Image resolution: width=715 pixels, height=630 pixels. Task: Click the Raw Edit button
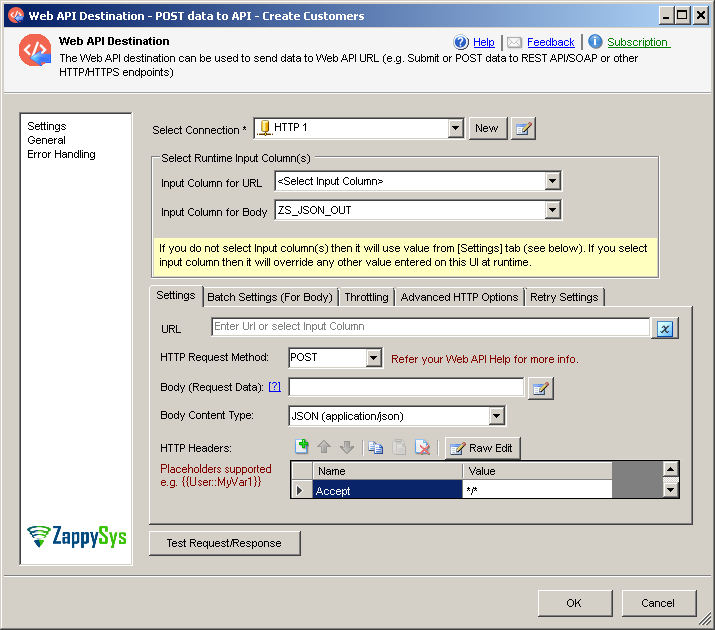click(x=482, y=448)
